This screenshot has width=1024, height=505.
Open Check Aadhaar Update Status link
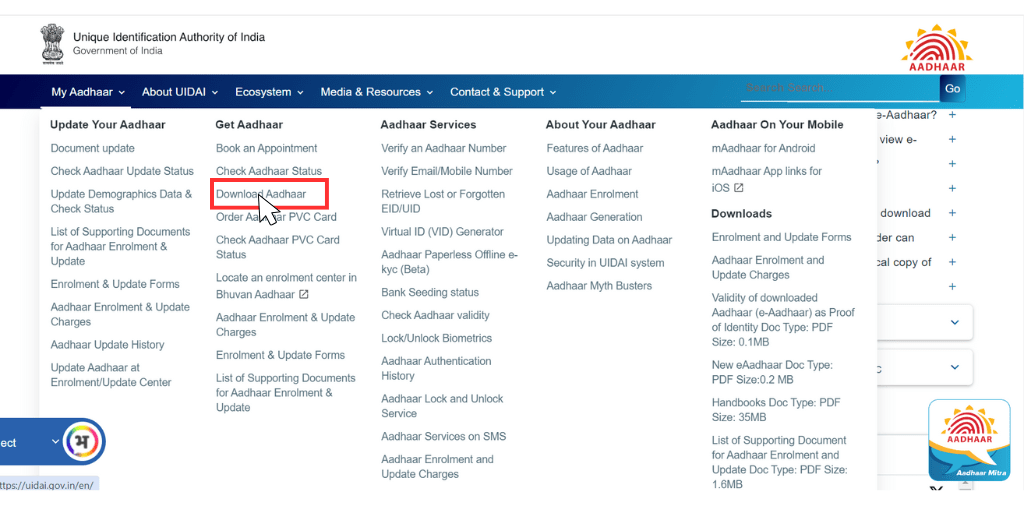pos(122,171)
